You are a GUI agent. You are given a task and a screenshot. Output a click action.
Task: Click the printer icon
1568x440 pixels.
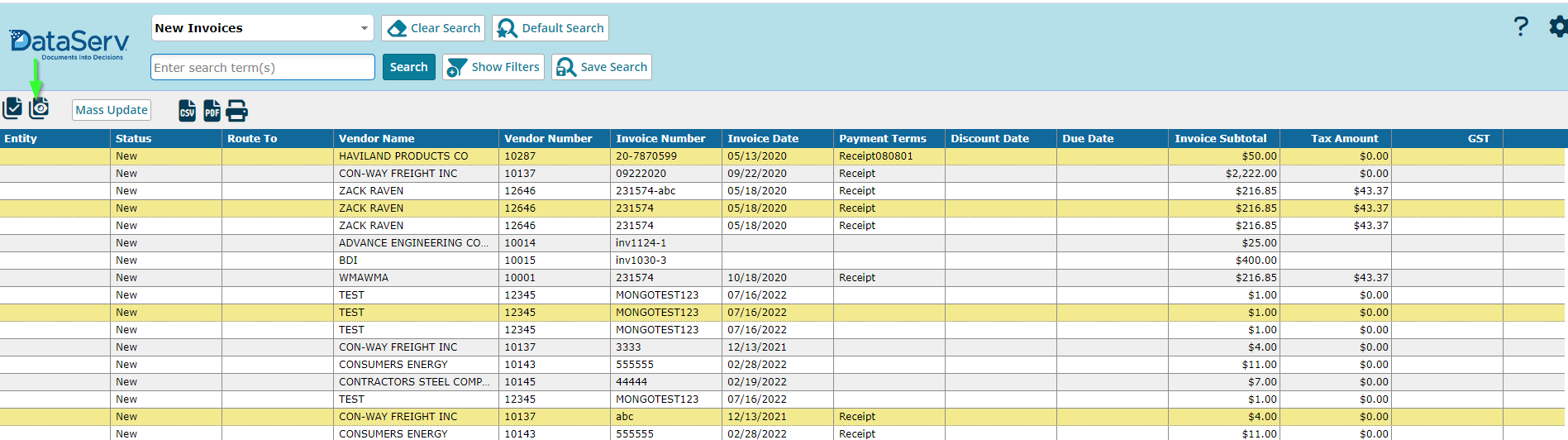tap(236, 111)
